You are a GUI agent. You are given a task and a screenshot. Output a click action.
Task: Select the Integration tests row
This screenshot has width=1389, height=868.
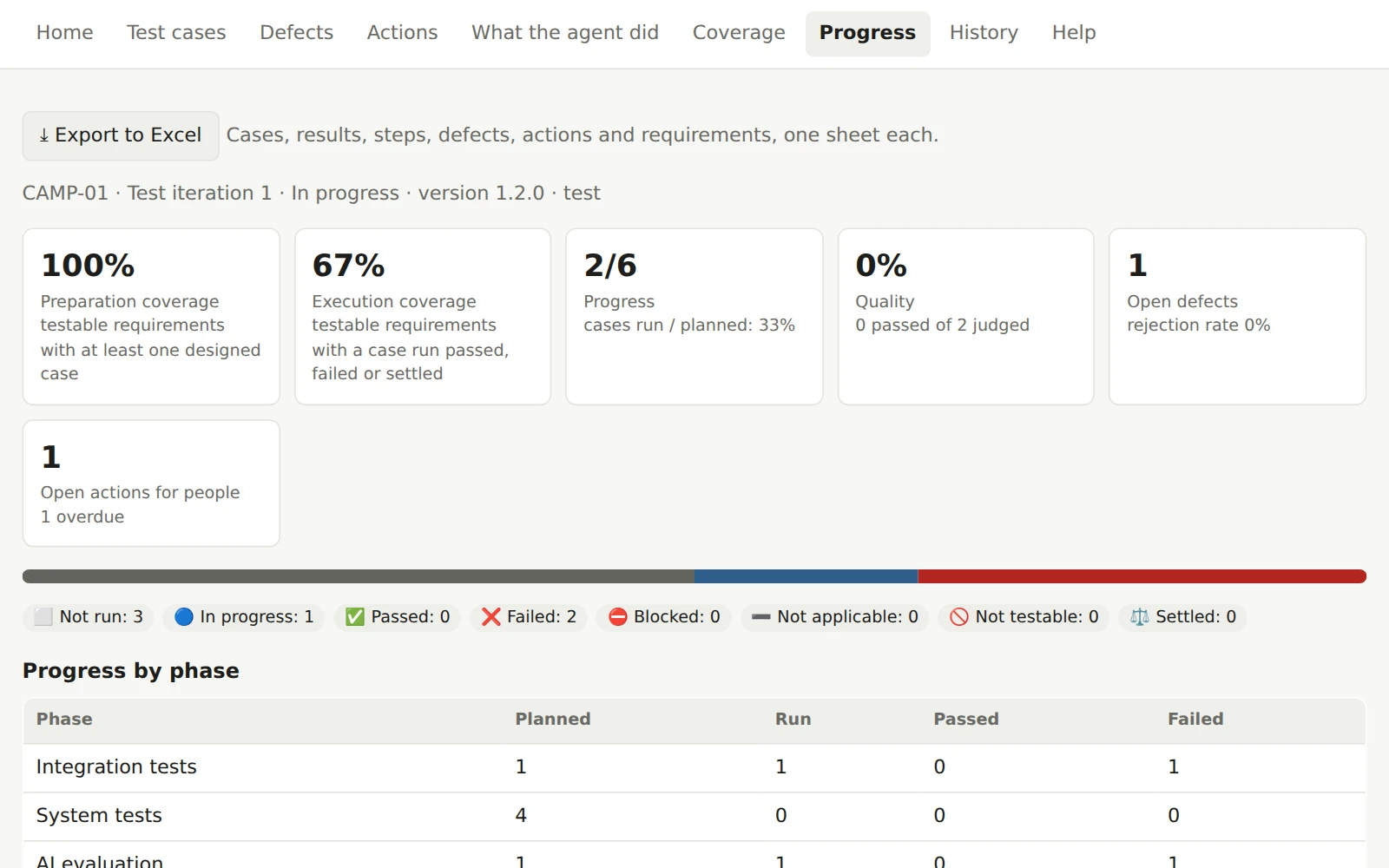[x=694, y=768]
